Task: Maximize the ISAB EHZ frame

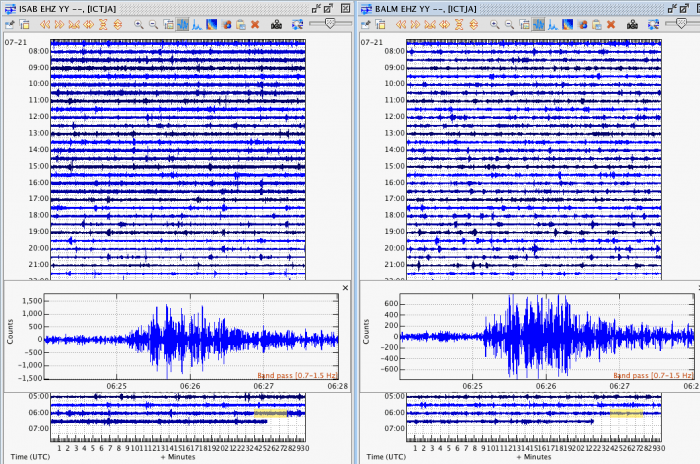Action: pyautogui.click(x=328, y=8)
